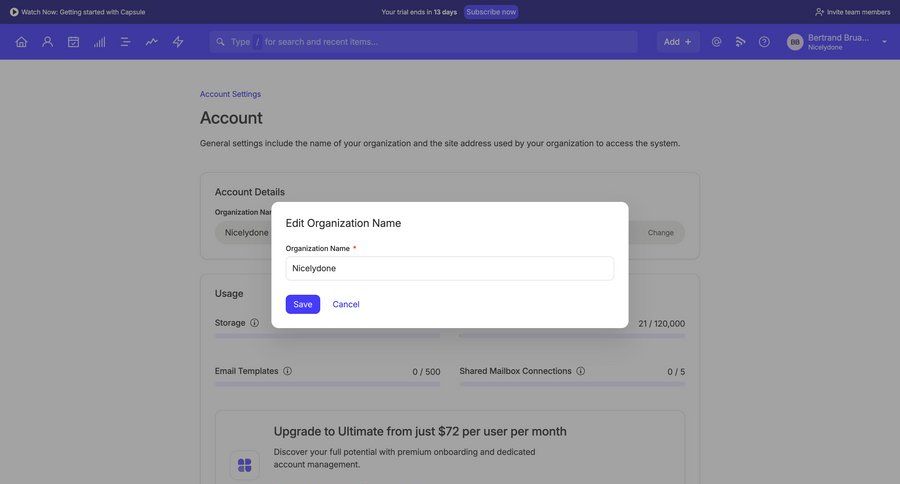Screen dimensions: 900x484
Task: Click Shared Mailbox Connections info icon
Action: point(580,371)
